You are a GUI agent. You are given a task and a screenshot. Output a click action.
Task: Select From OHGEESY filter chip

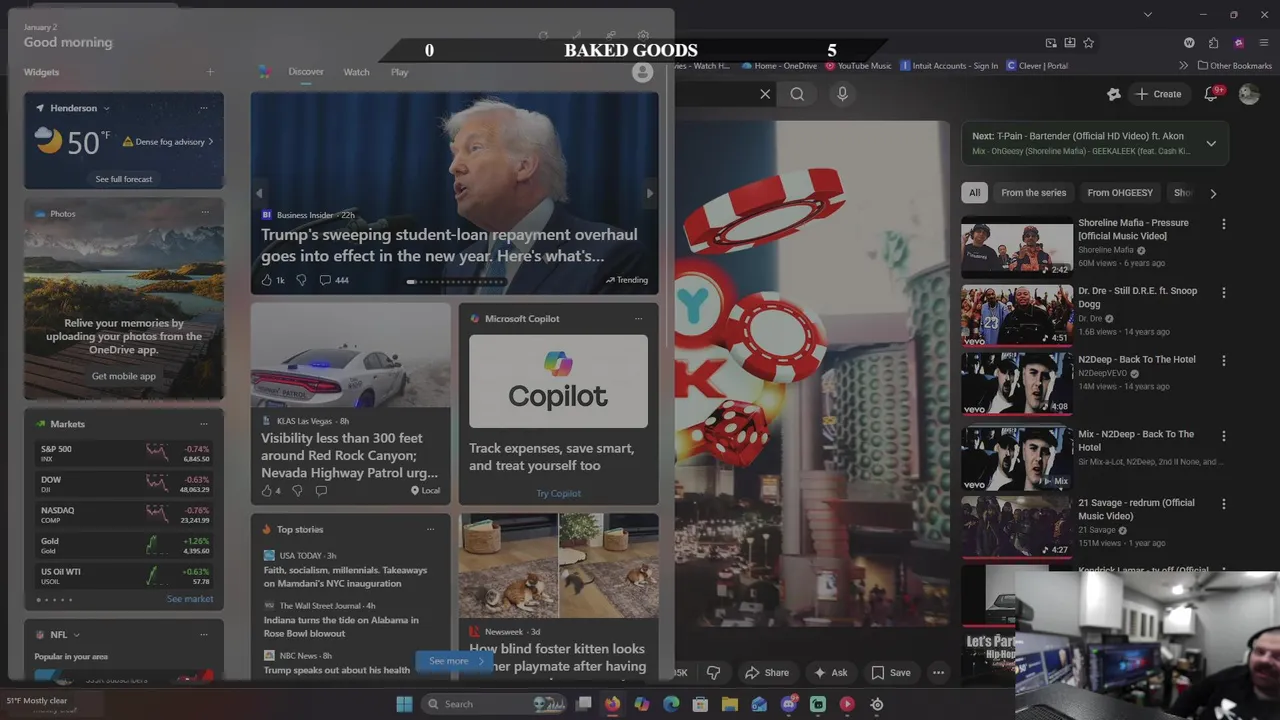pos(1120,193)
